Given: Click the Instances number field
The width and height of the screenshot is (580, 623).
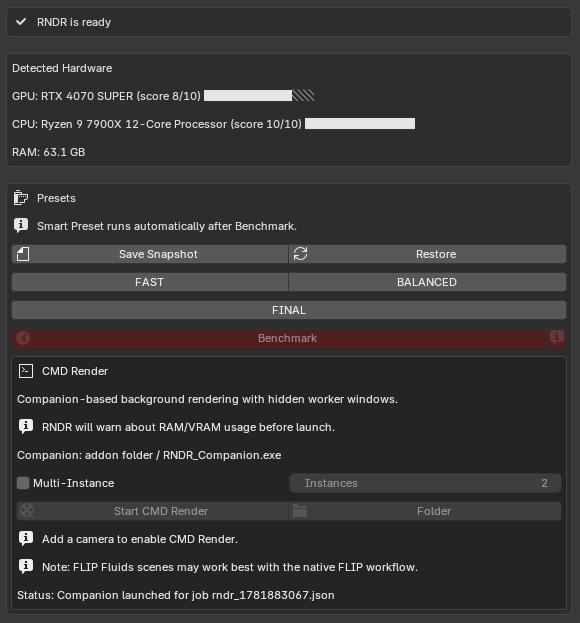Looking at the screenshot, I should tap(425, 483).
